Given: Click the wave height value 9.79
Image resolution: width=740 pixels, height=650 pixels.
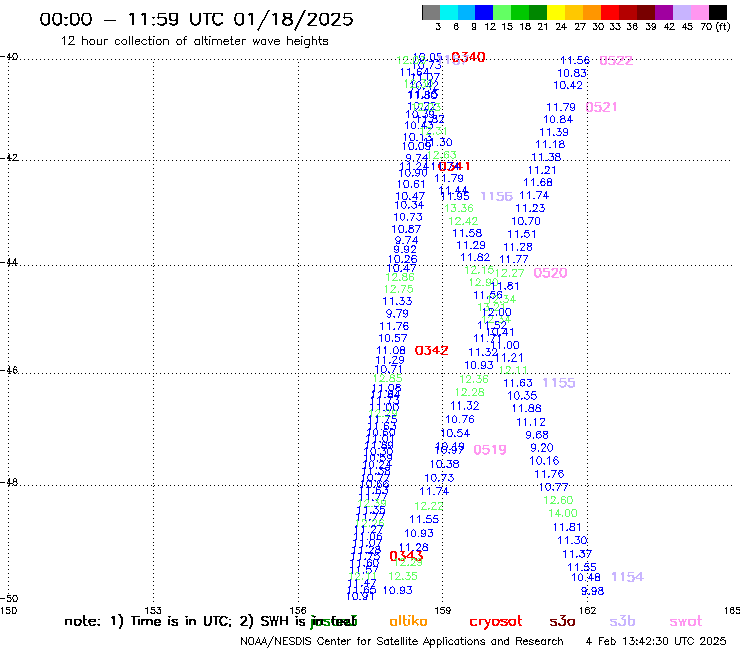Looking at the screenshot, I should [x=397, y=313].
